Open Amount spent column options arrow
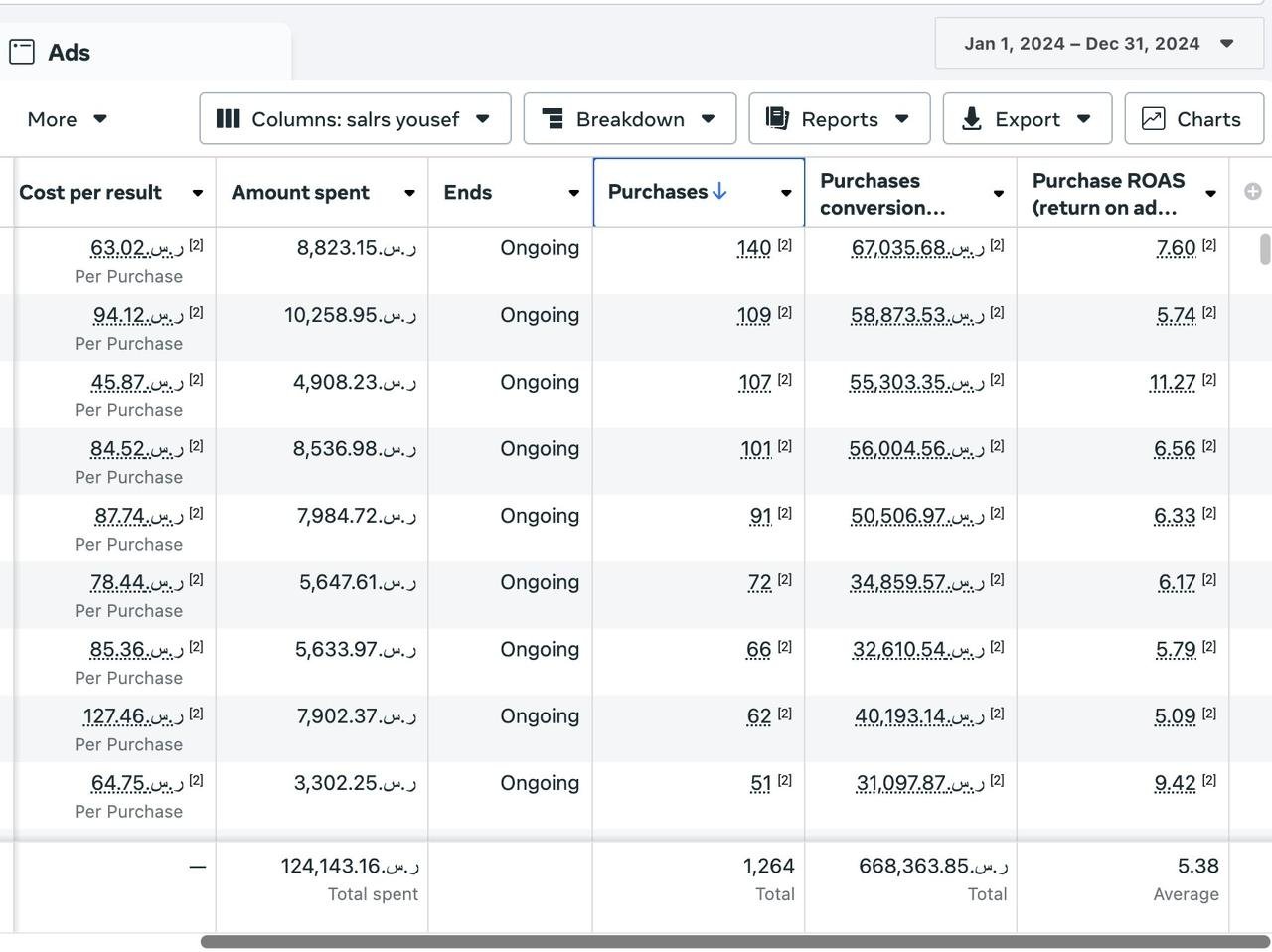Image resolution: width=1272 pixels, height=952 pixels. 408,193
